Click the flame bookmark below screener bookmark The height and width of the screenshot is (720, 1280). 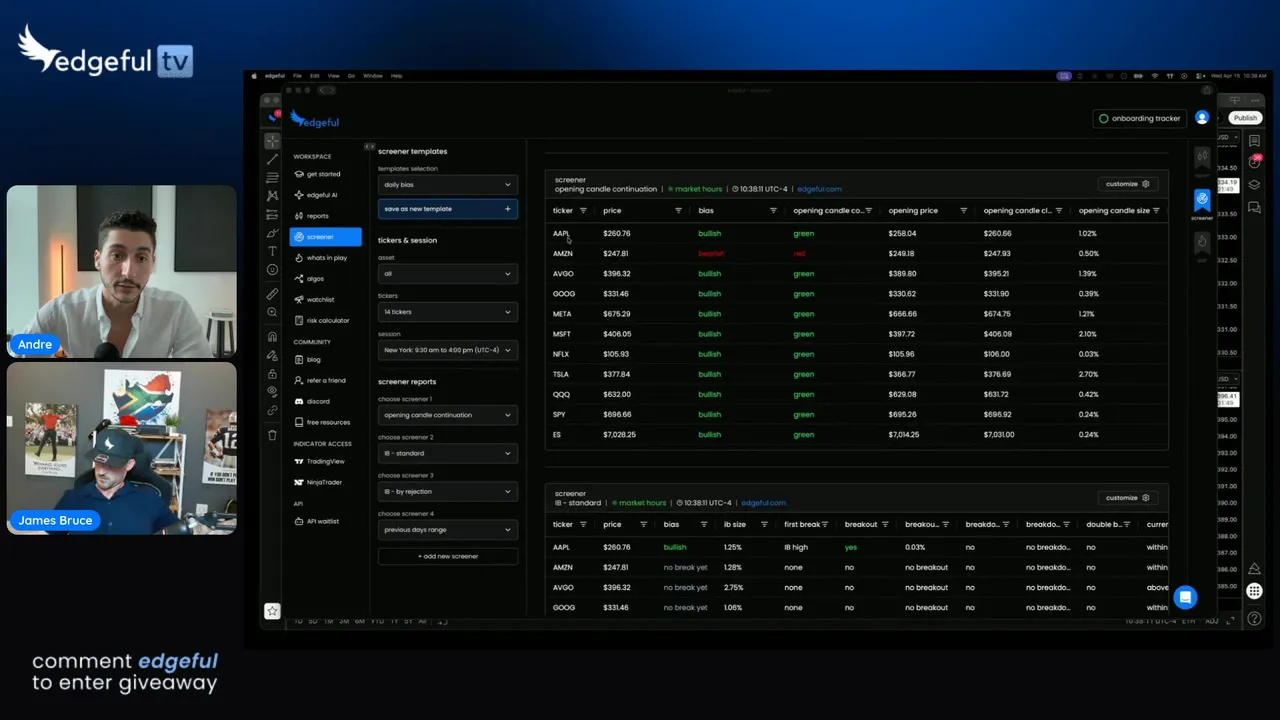[x=1202, y=243]
